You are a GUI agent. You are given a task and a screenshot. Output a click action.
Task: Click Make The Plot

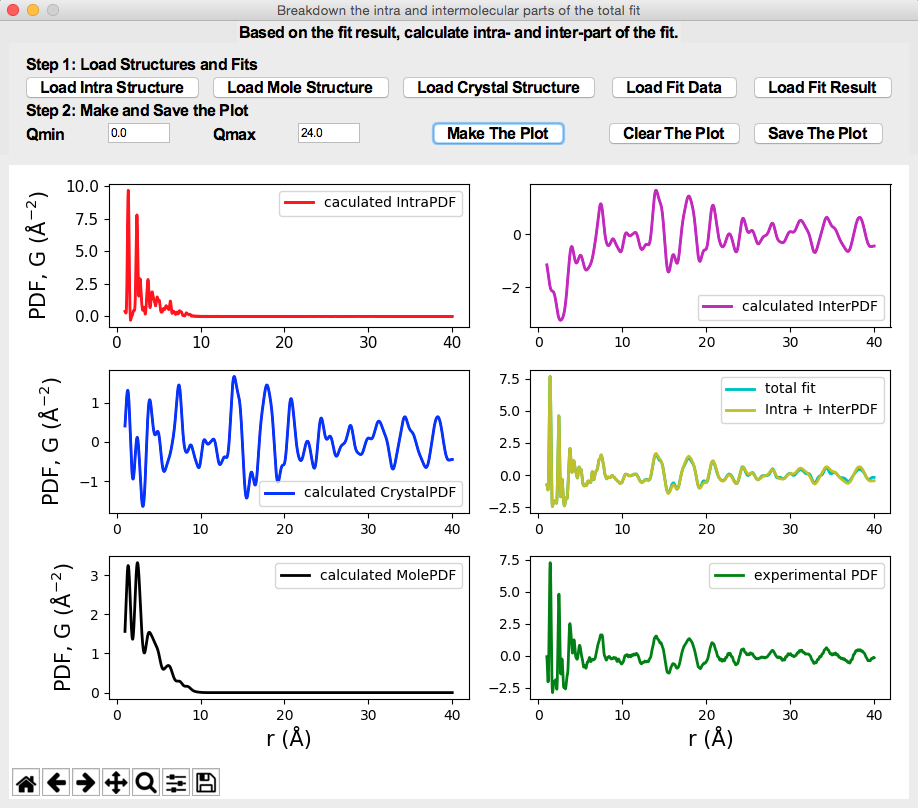(498, 133)
